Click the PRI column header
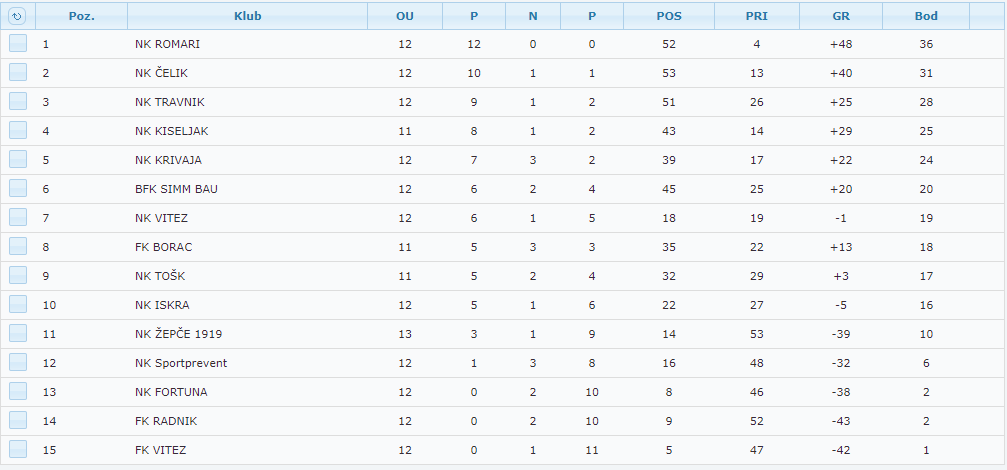 click(757, 16)
